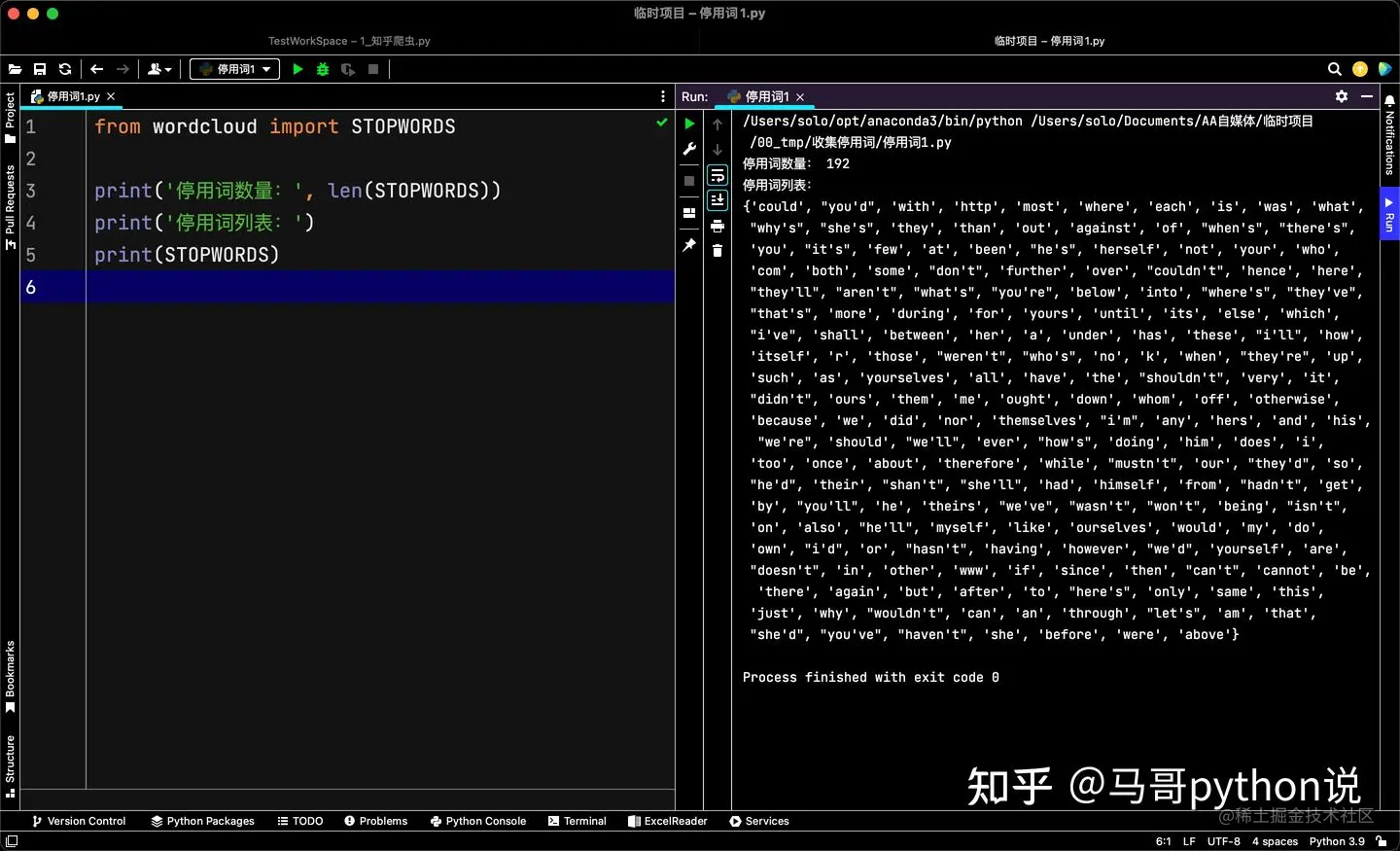Open IDE updates yellow icon
The width and height of the screenshot is (1400, 851).
[x=1360, y=69]
